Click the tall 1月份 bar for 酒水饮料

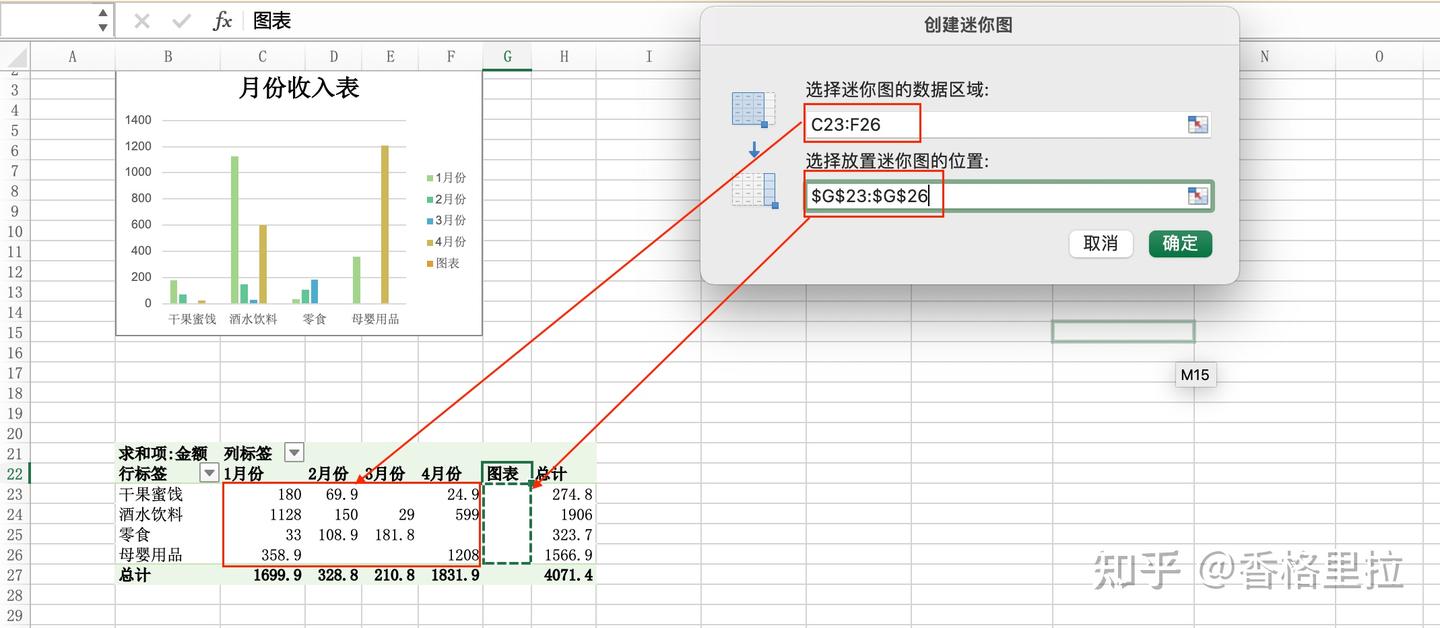pos(235,229)
